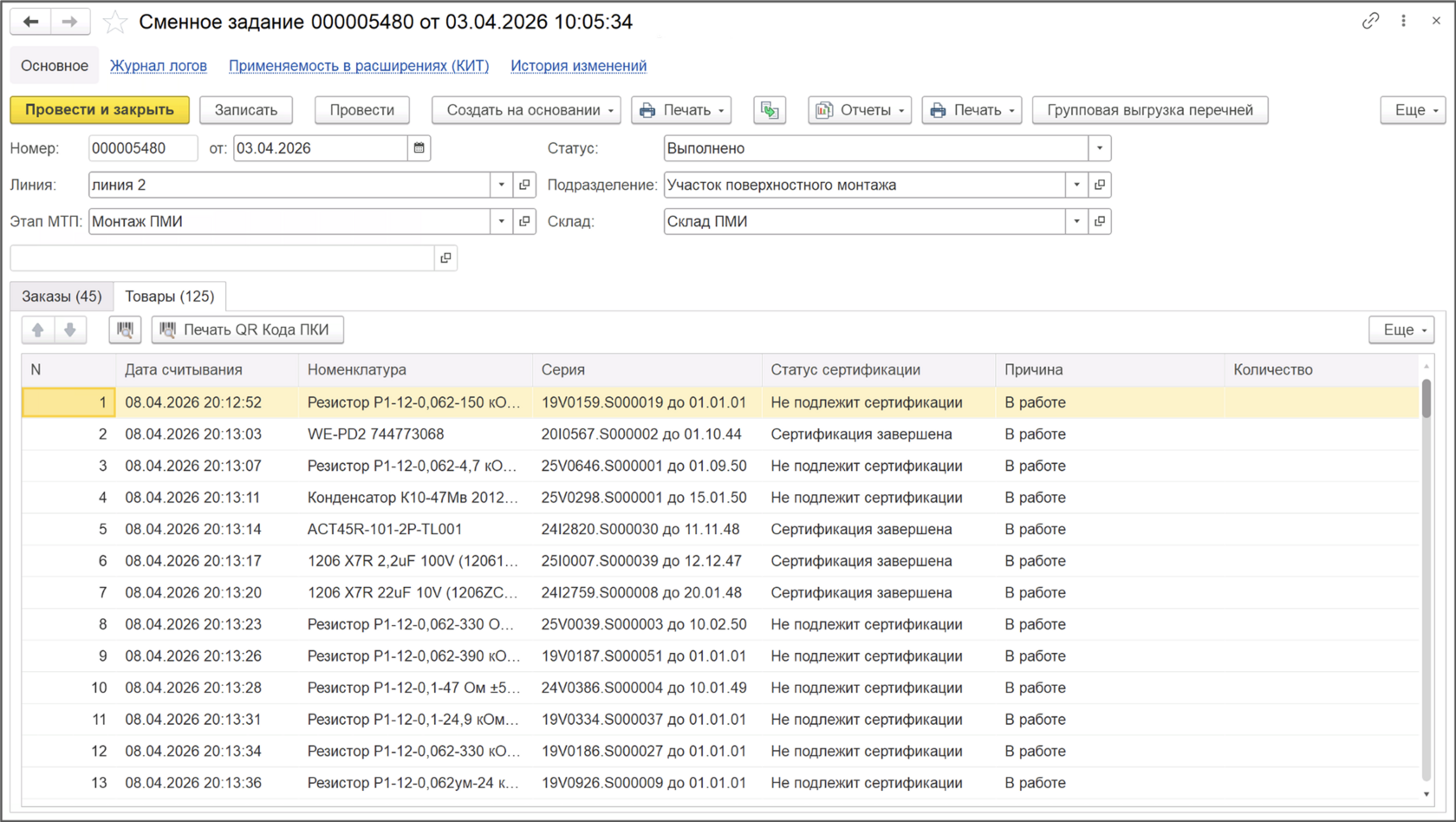Open the Журнал логов link
The height and width of the screenshot is (822, 1456).
159,66
